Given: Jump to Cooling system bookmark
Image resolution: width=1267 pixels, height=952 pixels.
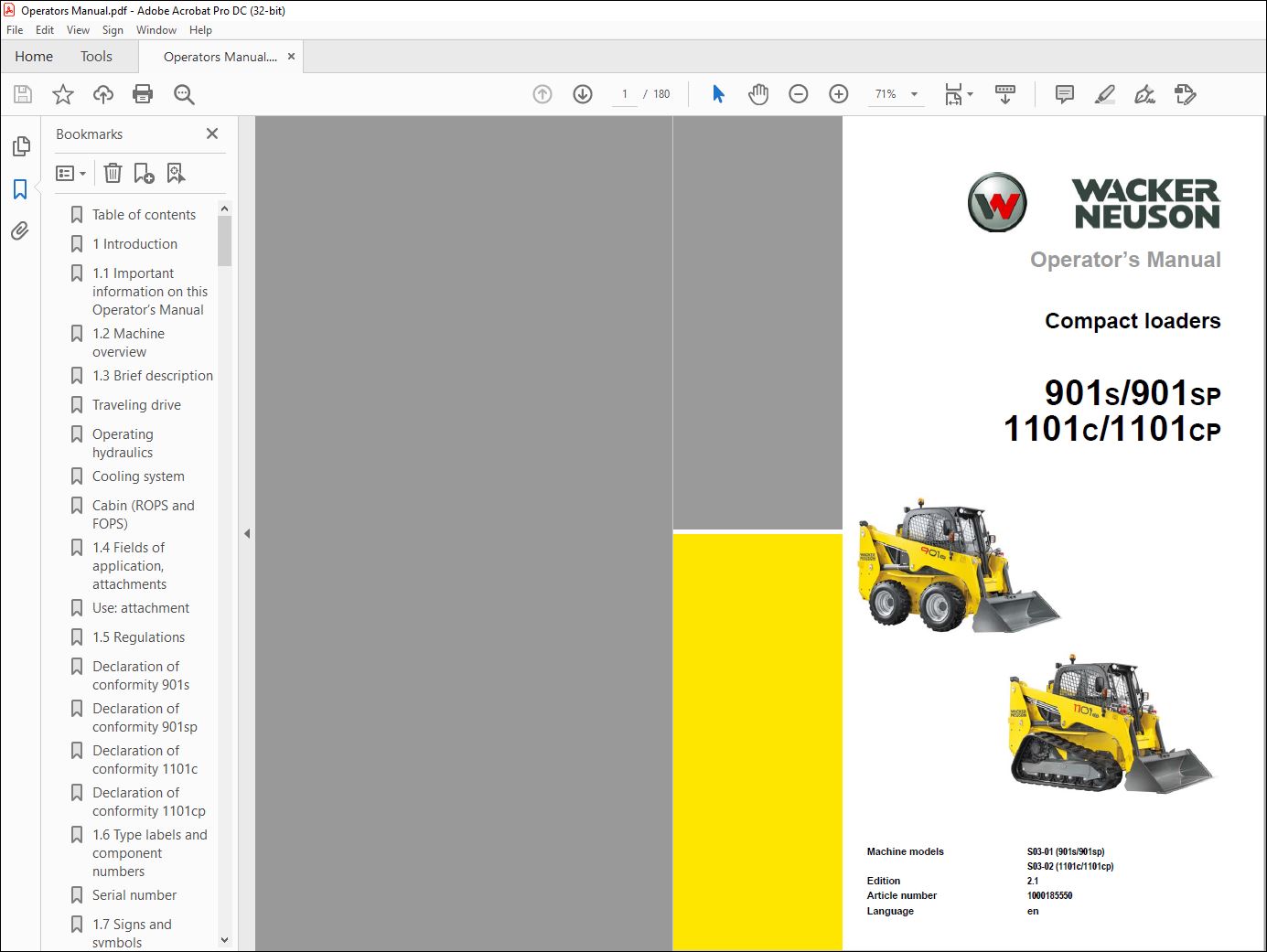Looking at the screenshot, I should [x=138, y=476].
